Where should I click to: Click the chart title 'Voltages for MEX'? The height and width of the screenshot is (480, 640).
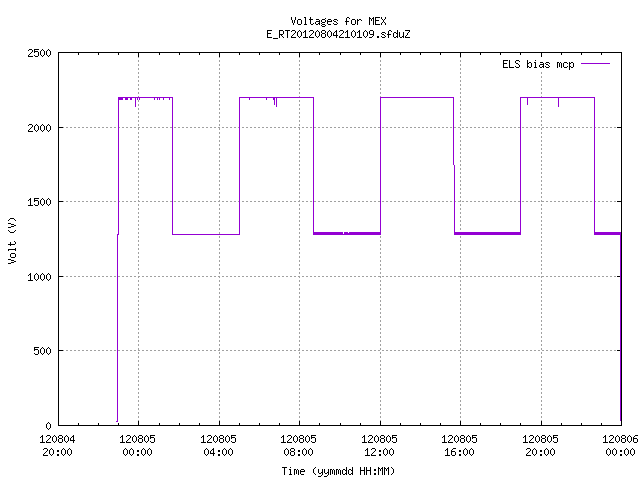pos(338,21)
